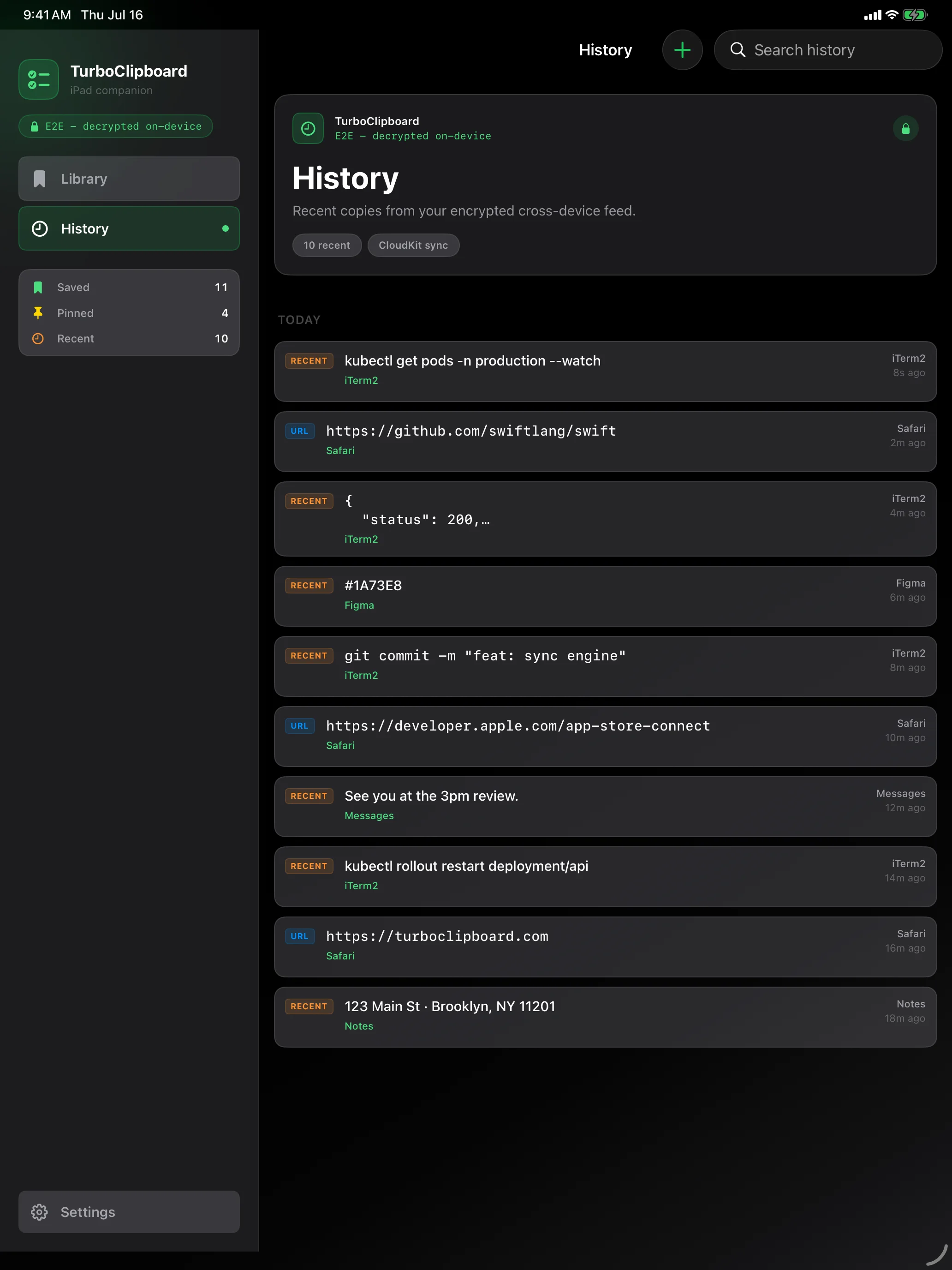Tap the search magnifier icon
Viewport: 952px width, 1270px height.
click(738, 50)
